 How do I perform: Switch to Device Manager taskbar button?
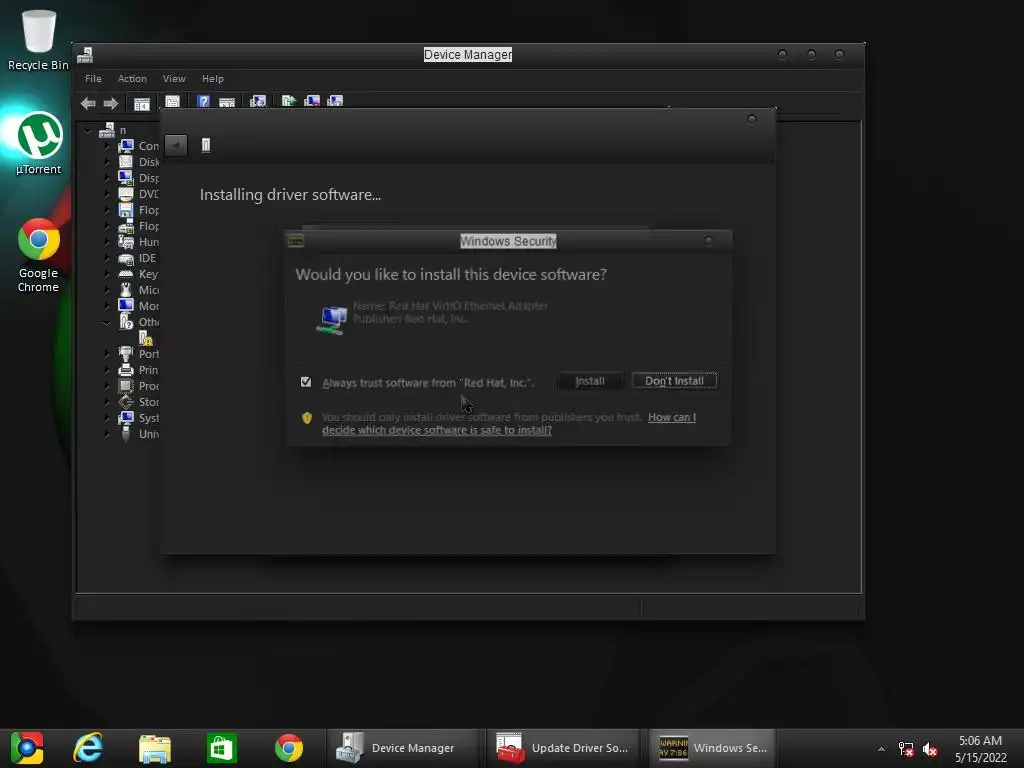(404, 748)
